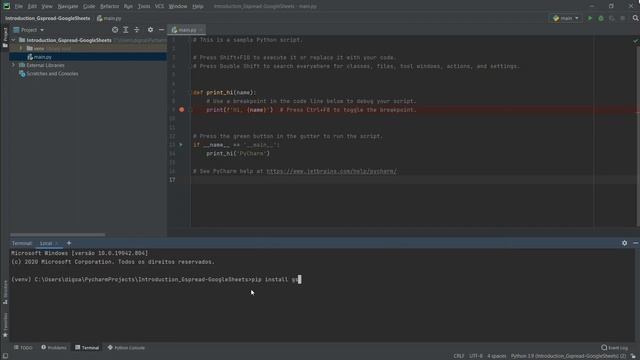Open the main run configuration dropdown
Image resolution: width=640 pixels, height=360 pixels.
566,18
